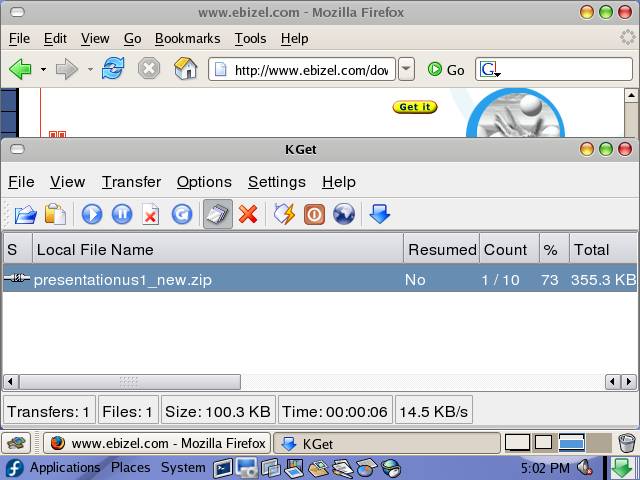The image size is (640, 480).
Task: Click the red X icon in KGet toolbar
Action: 248,214
